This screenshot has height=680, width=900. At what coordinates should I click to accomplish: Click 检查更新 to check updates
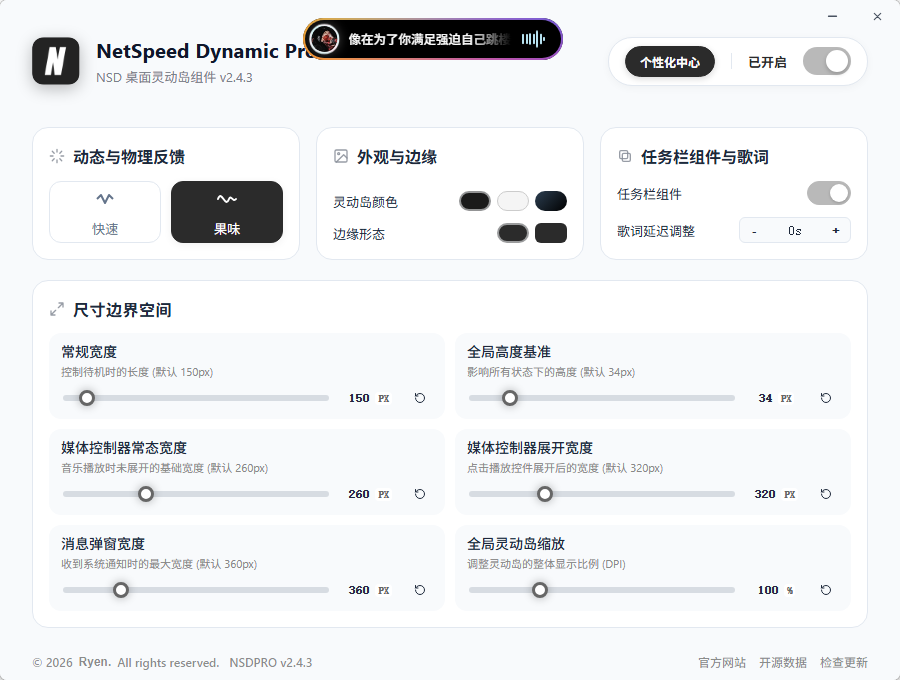coord(844,662)
